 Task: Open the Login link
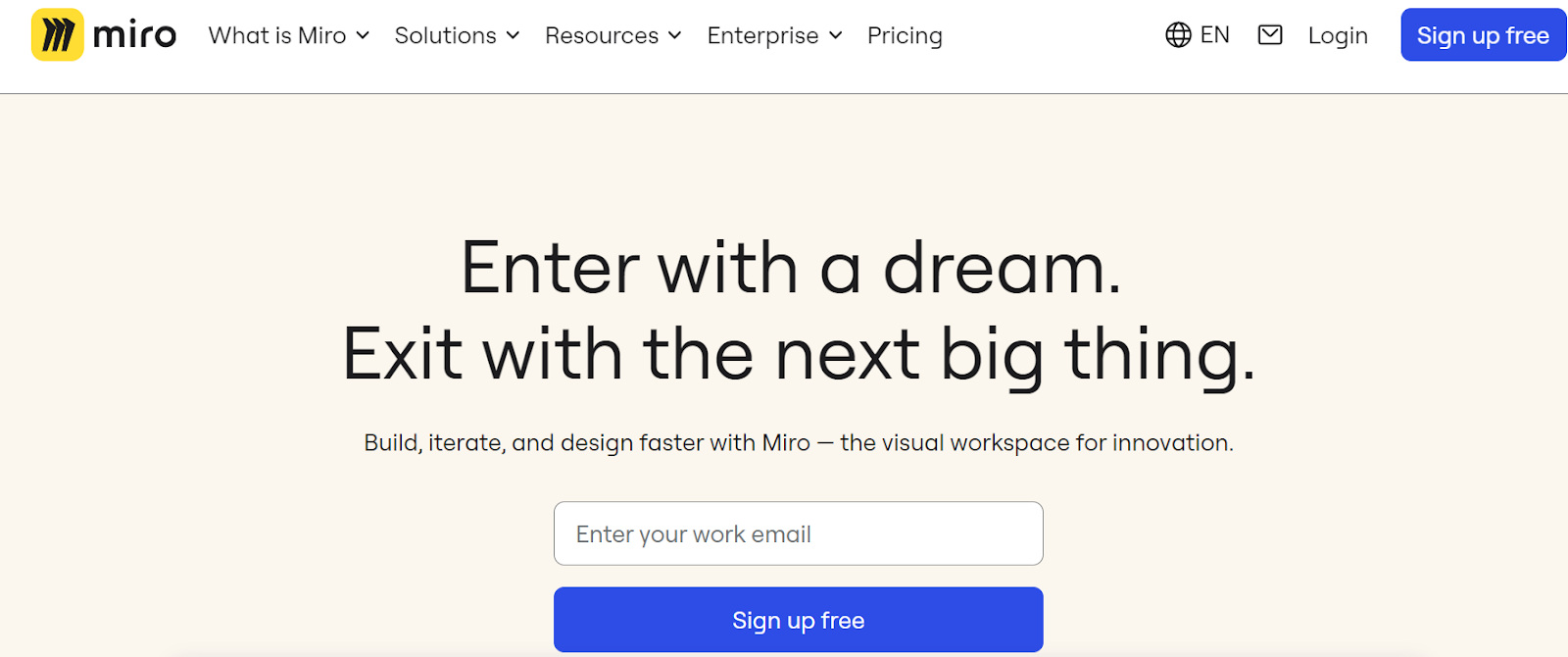point(1338,36)
